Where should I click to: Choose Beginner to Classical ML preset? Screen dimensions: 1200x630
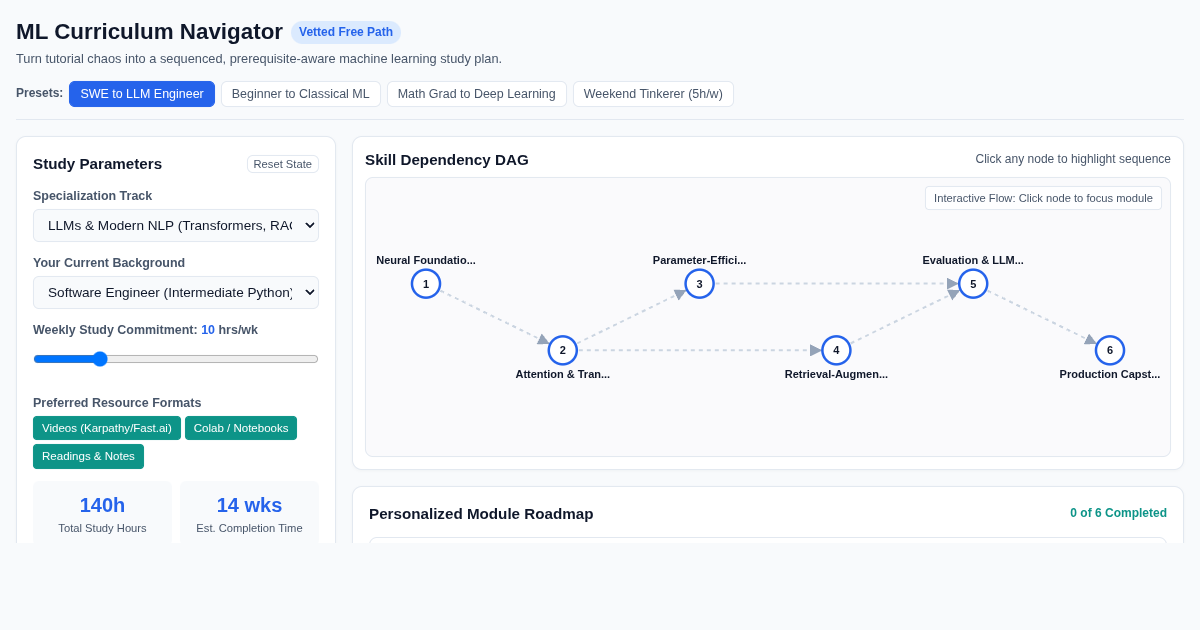[301, 94]
